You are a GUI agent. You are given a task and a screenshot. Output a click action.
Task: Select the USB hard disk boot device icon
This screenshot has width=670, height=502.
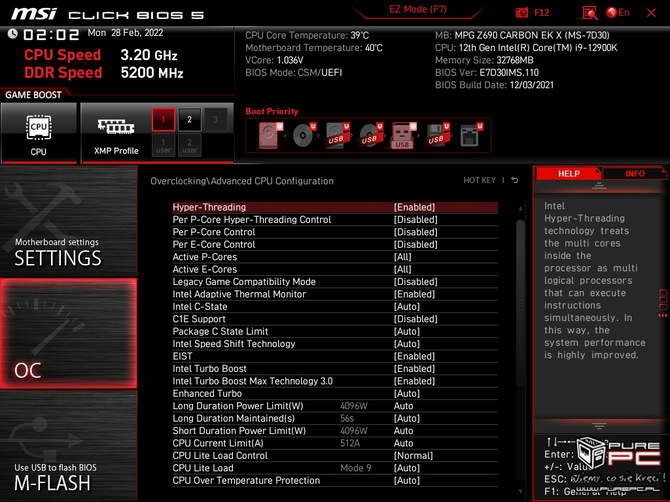338,135
